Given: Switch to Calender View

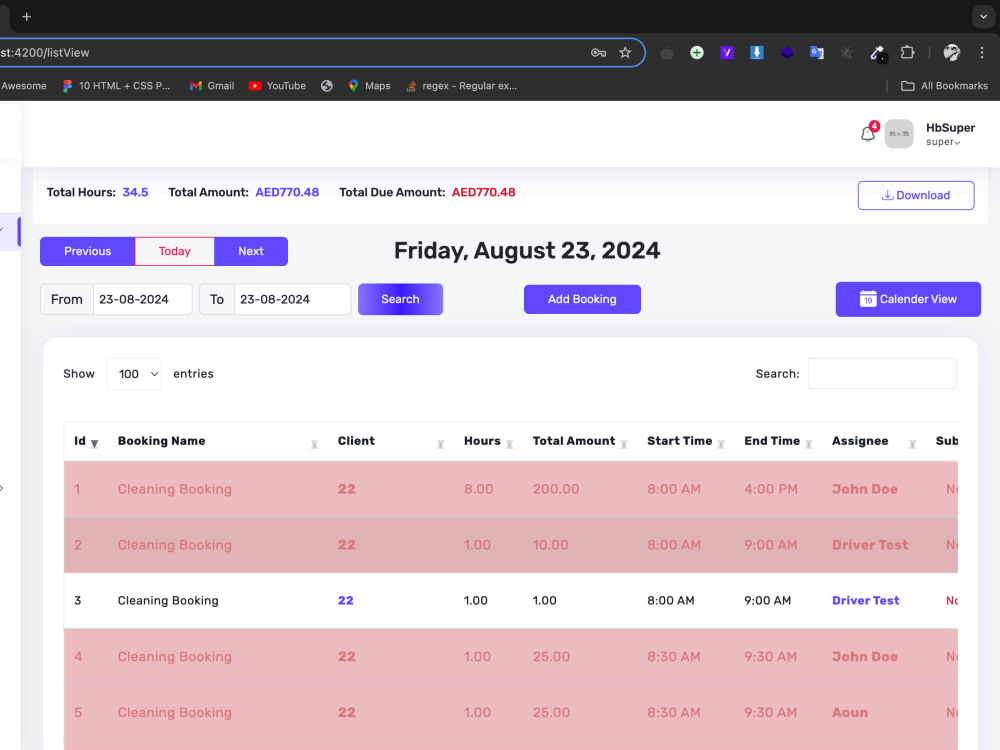Looking at the screenshot, I should pyautogui.click(x=908, y=299).
